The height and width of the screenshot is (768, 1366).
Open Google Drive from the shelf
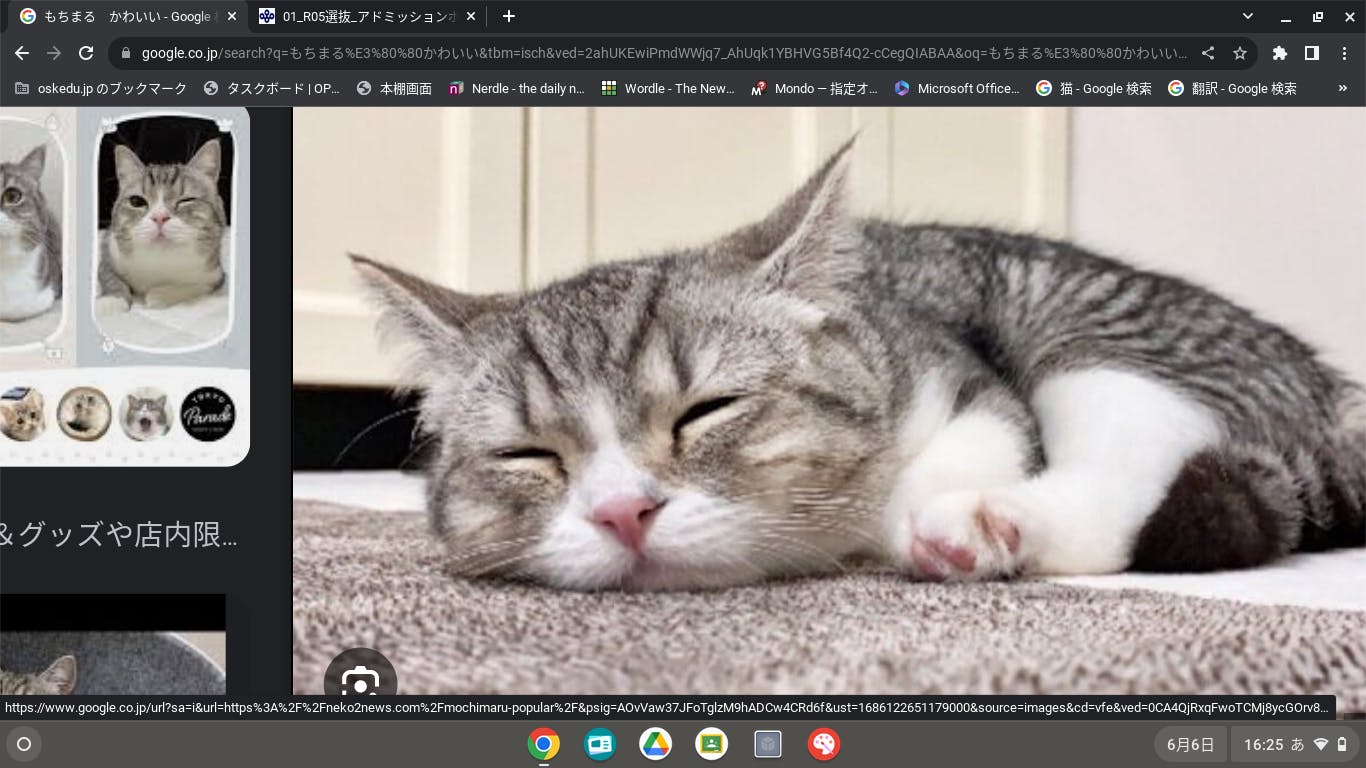pyautogui.click(x=656, y=744)
